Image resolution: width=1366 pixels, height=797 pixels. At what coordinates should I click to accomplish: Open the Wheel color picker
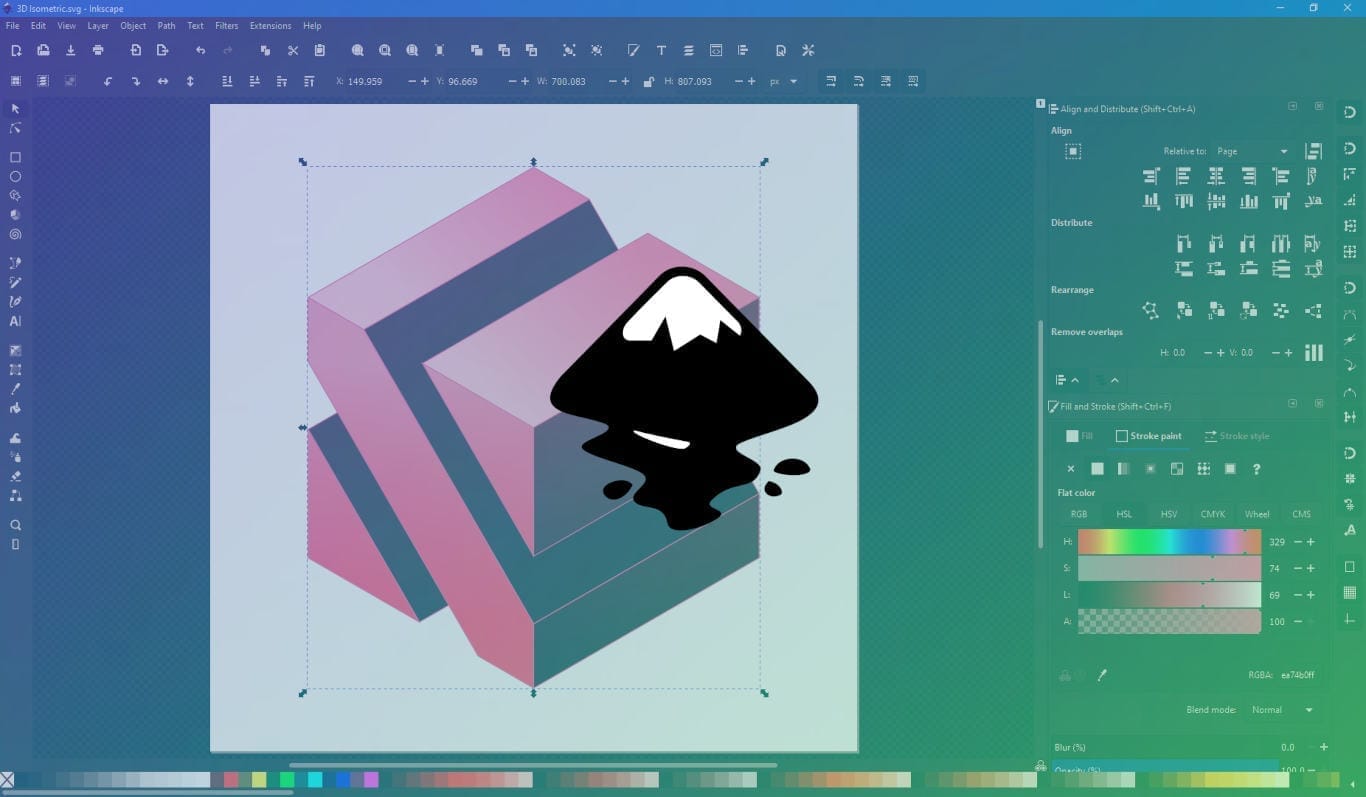pos(1257,513)
